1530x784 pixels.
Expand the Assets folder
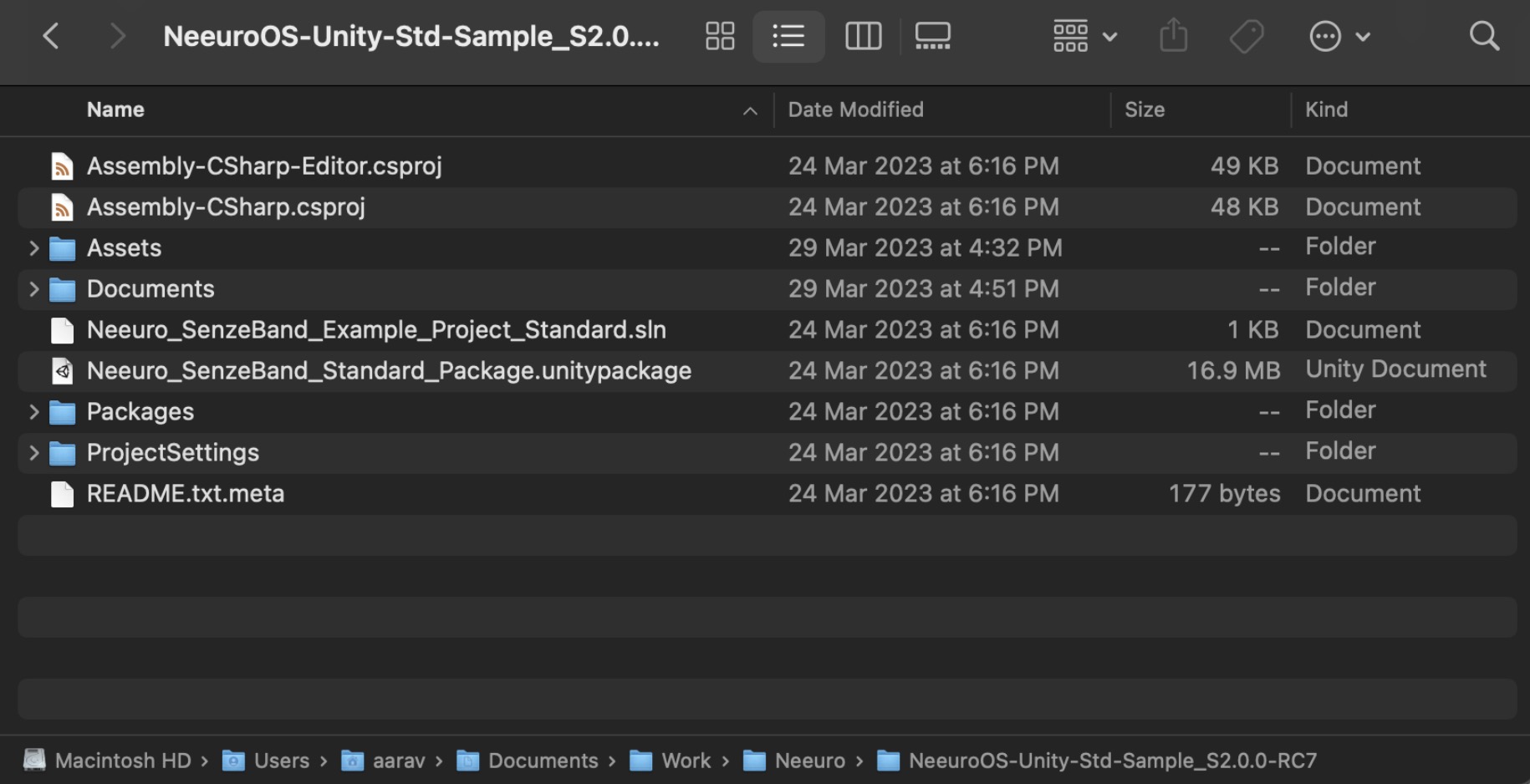click(33, 247)
